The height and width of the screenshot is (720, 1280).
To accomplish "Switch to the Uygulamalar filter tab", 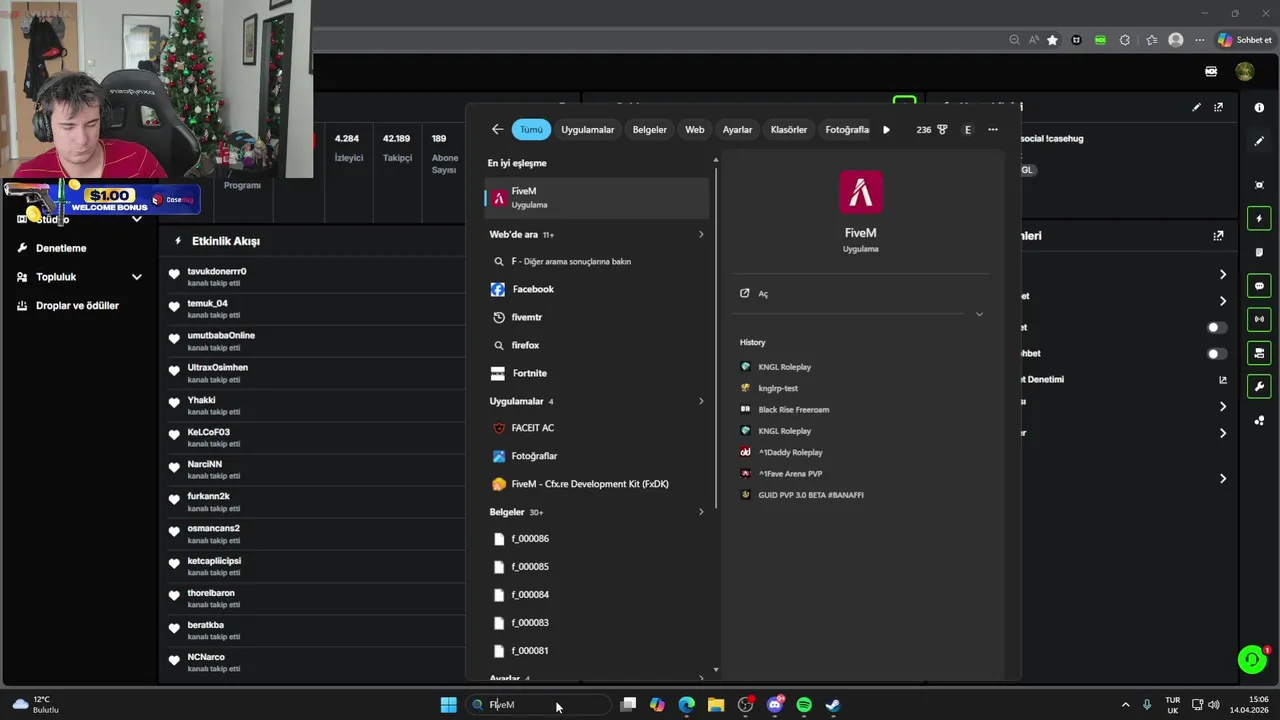I will coord(588,129).
